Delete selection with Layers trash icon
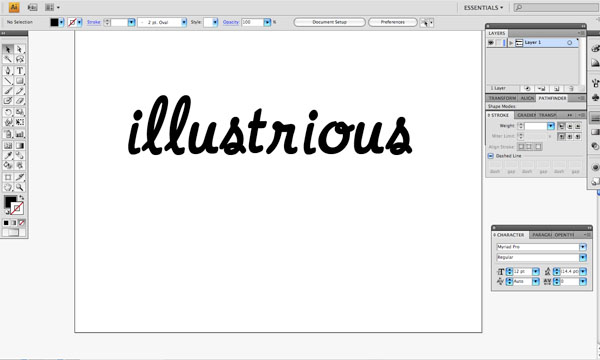The image size is (600, 360). tap(571, 89)
